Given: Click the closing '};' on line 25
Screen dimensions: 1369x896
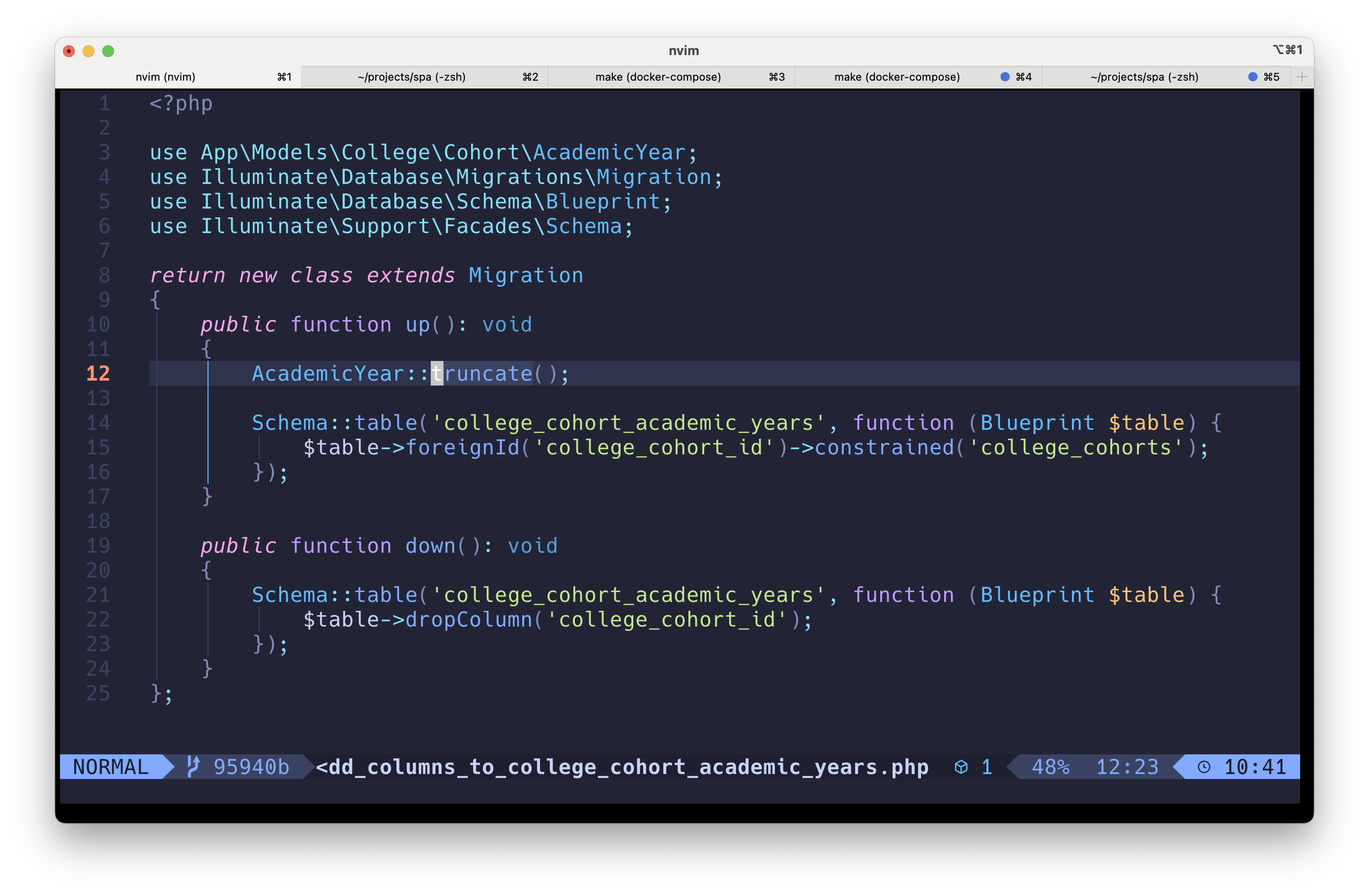Looking at the screenshot, I should pos(162,694).
